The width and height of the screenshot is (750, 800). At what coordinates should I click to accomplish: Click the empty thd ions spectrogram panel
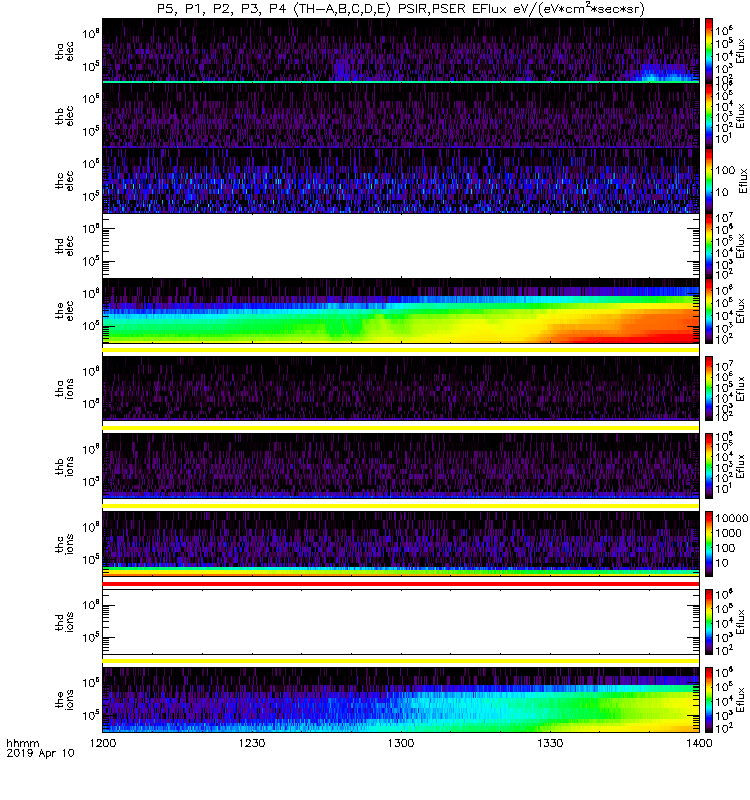tap(401, 622)
